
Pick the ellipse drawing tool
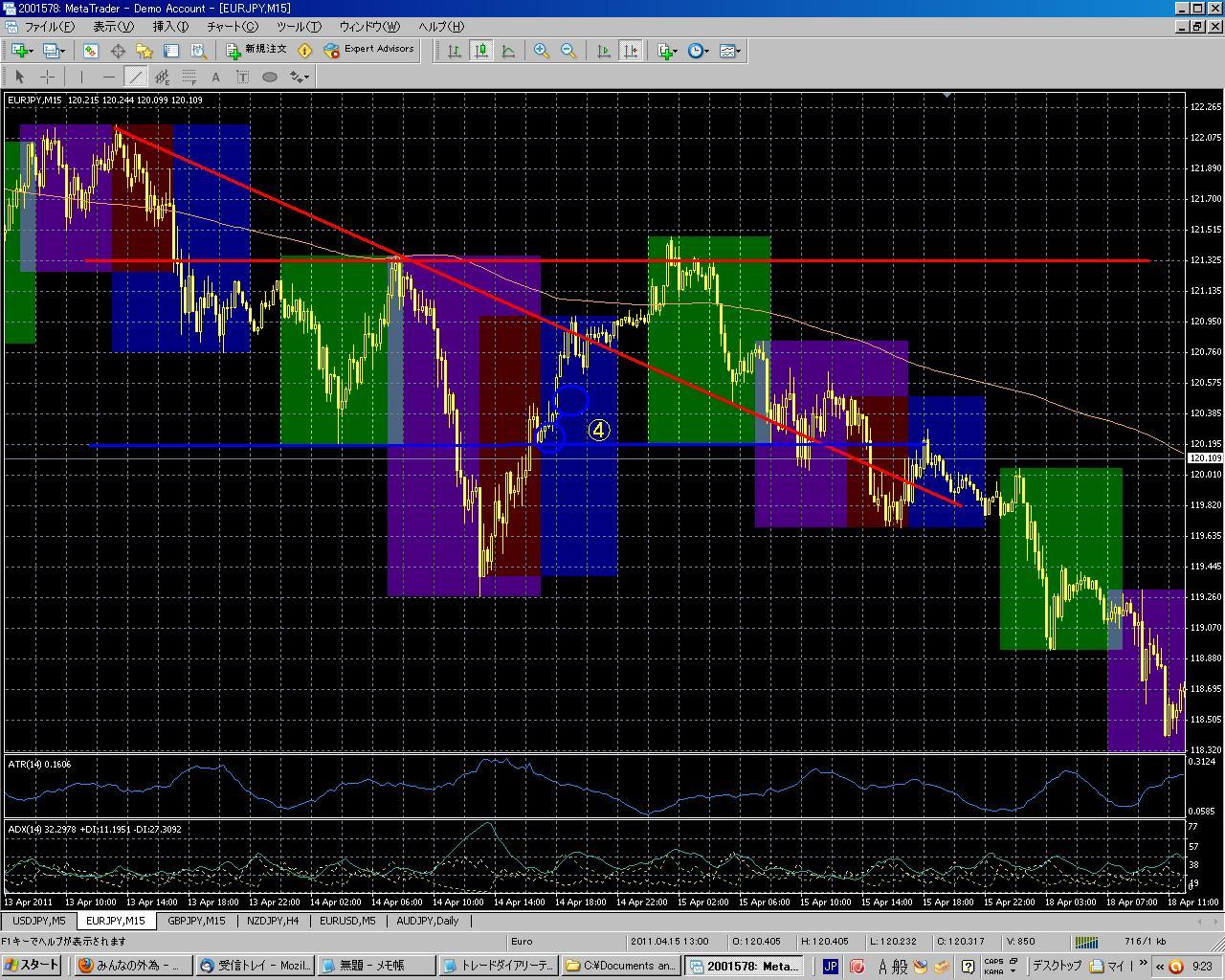270,77
